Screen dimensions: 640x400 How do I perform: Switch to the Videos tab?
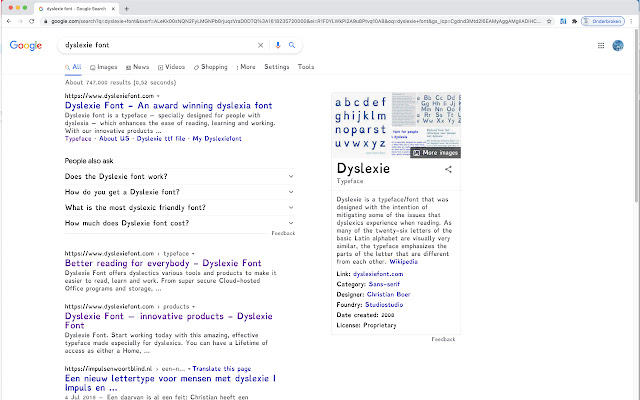click(171, 67)
